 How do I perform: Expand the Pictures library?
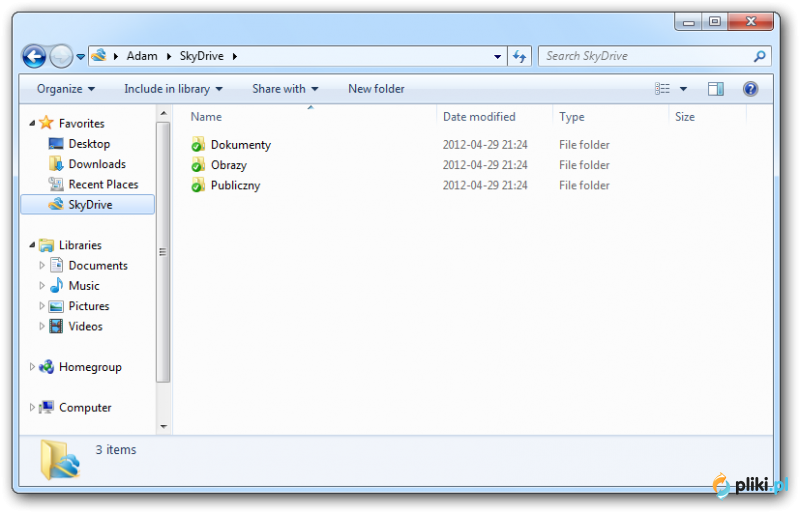42,306
